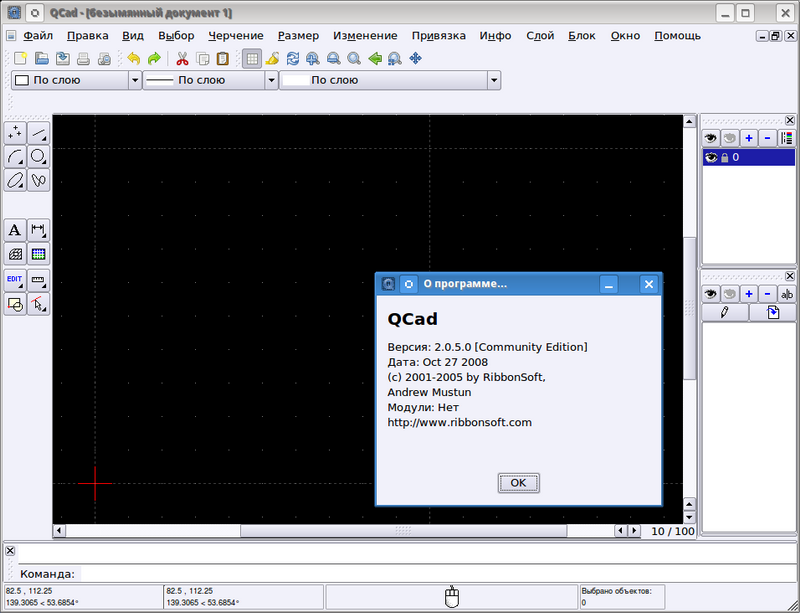The height and width of the screenshot is (613, 800).
Task: Open the Правка menu
Action: point(88,36)
